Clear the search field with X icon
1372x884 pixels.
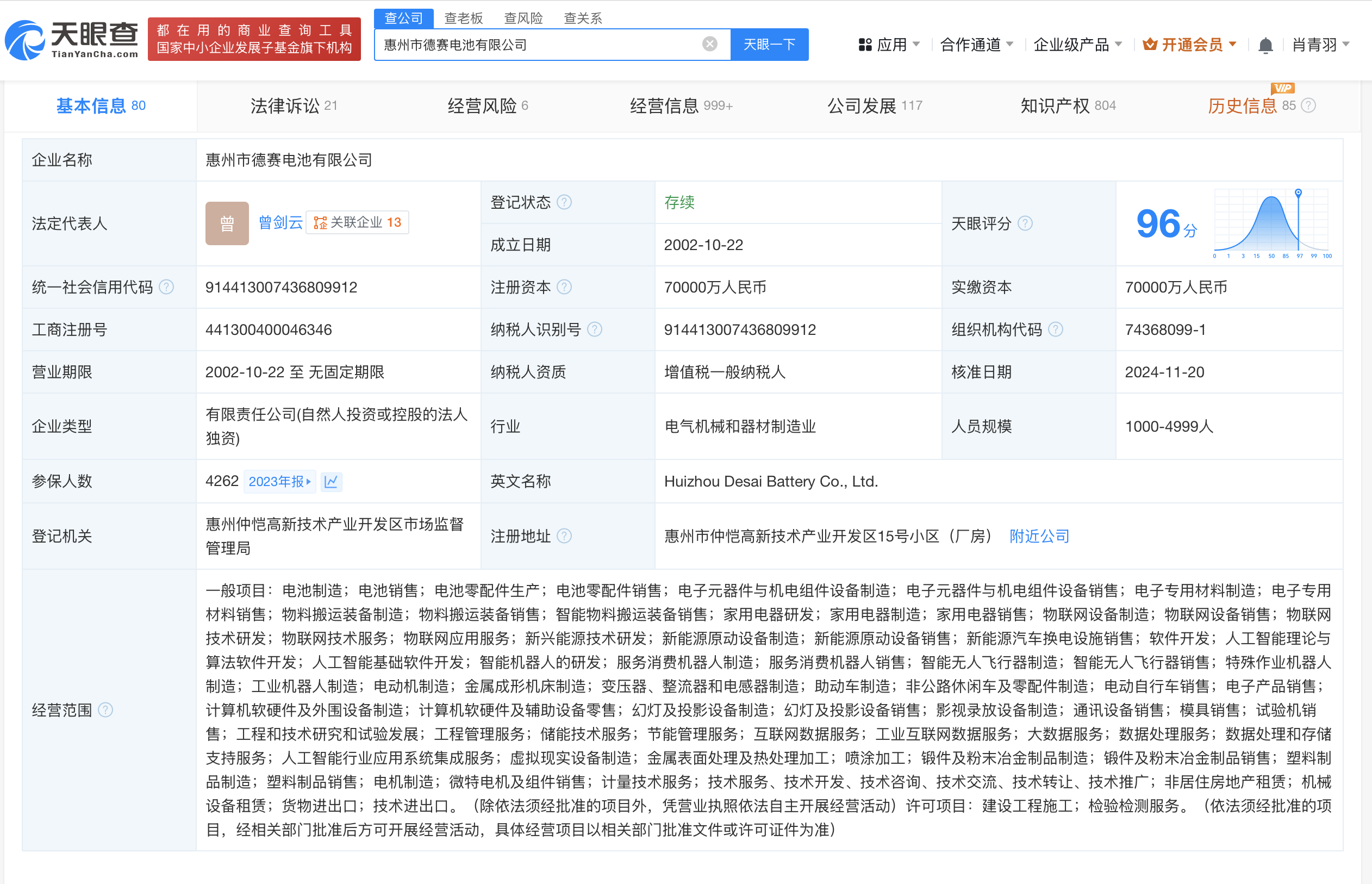pyautogui.click(x=709, y=44)
